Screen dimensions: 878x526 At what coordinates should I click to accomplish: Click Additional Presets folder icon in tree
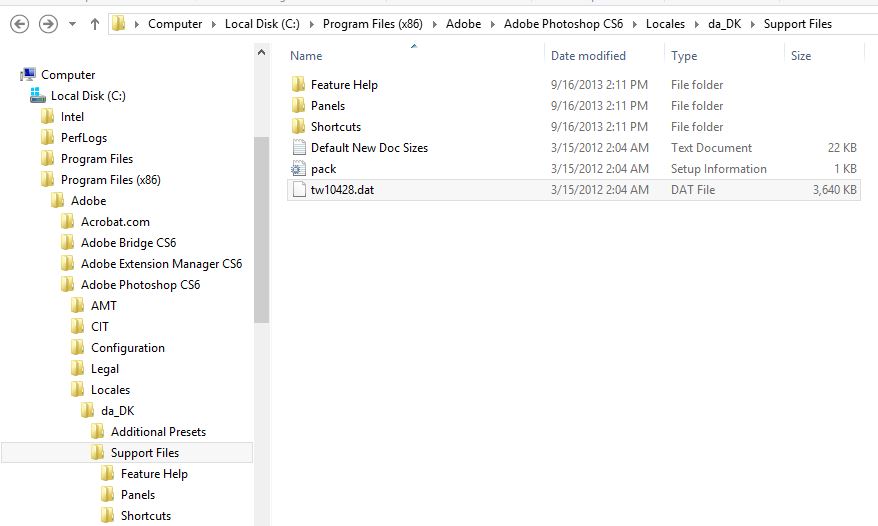tap(98, 431)
